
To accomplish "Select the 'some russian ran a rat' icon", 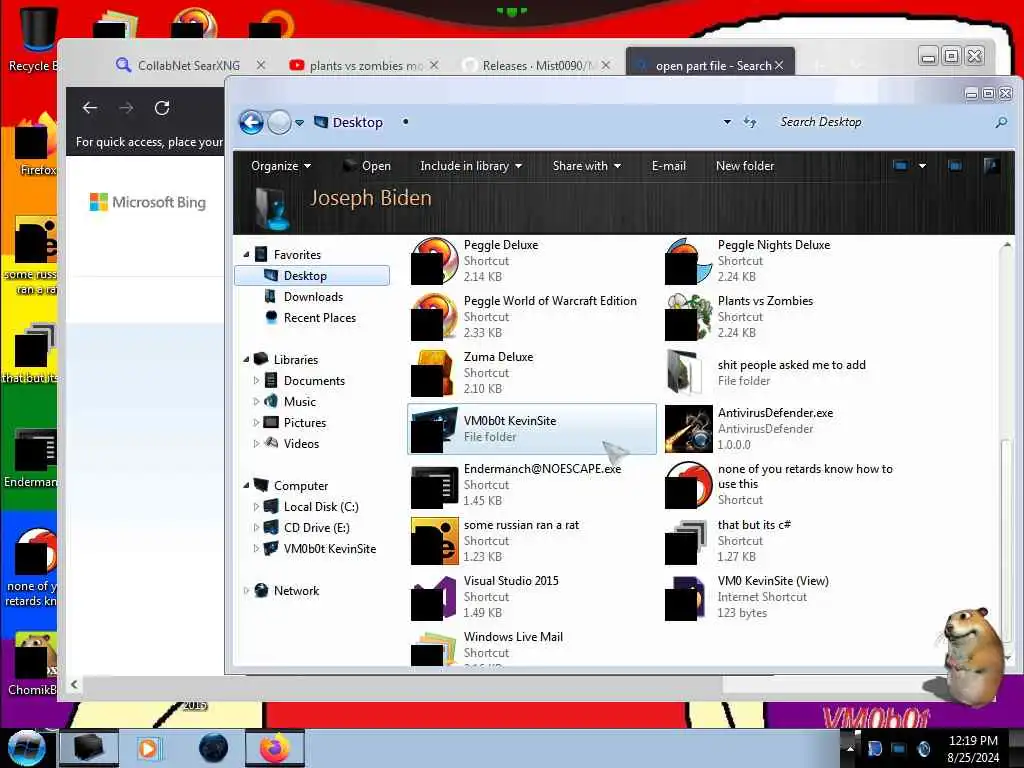I will (x=434, y=541).
